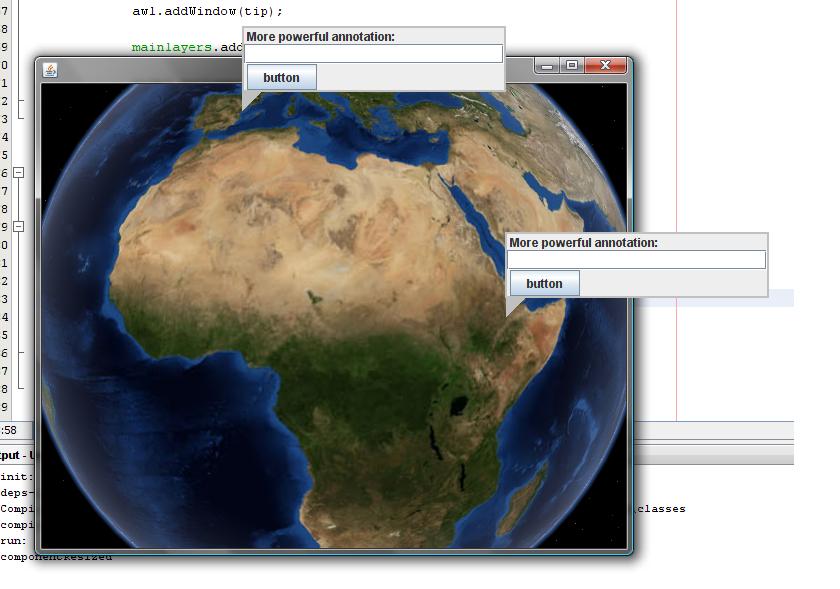Close the globe window

coord(605,65)
